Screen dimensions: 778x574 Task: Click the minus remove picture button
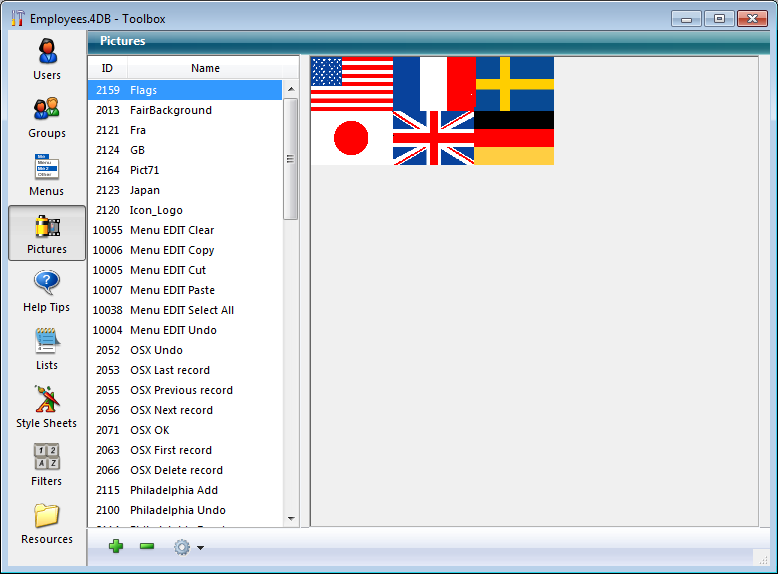(147, 547)
